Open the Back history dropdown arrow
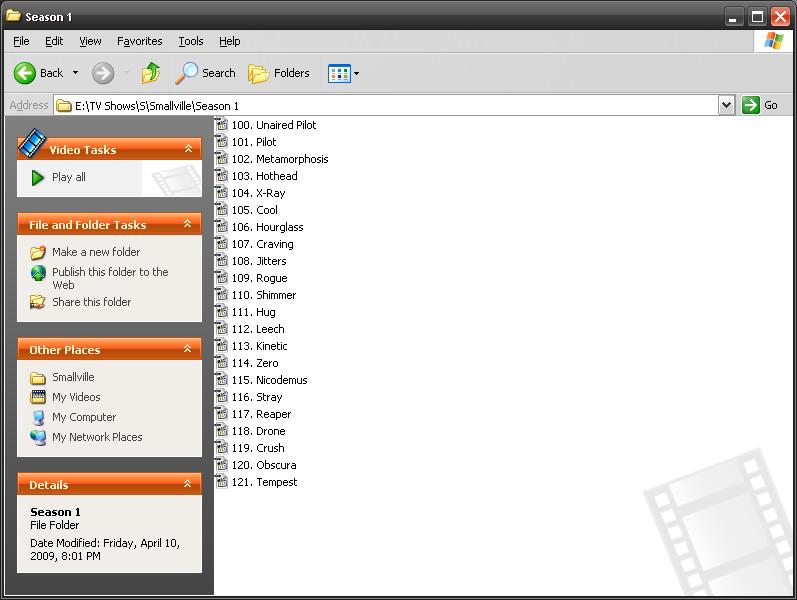Image resolution: width=797 pixels, height=600 pixels. [75, 73]
